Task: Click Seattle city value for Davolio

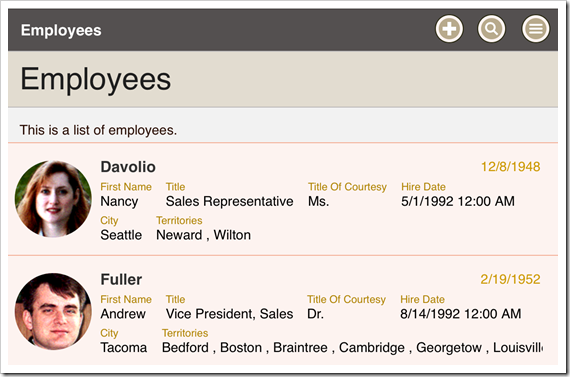Action: (121, 235)
